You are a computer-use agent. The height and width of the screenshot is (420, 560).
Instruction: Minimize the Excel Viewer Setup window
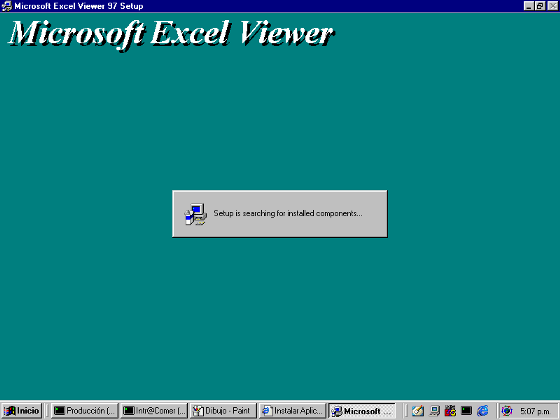529,6
